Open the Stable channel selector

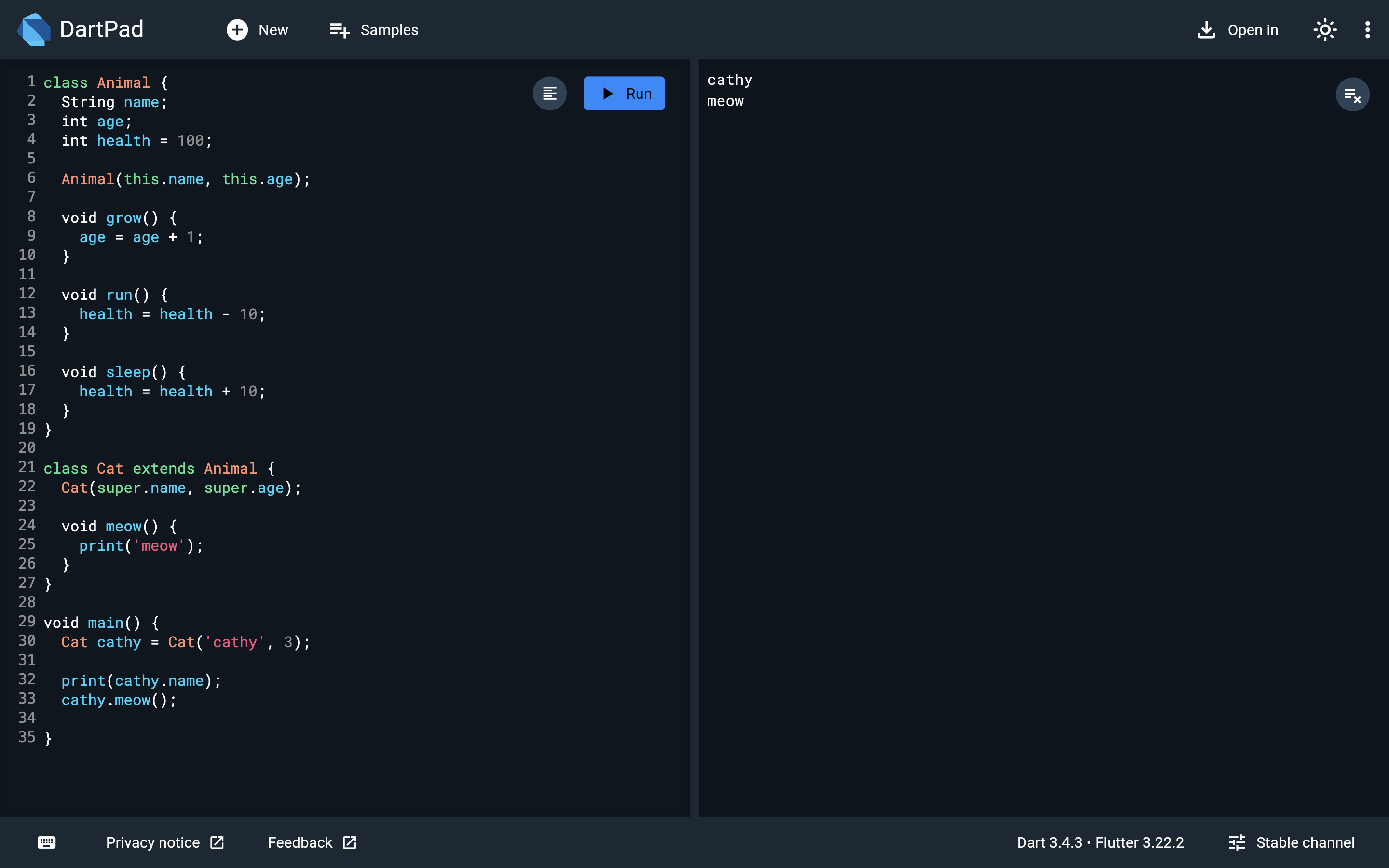1292,842
